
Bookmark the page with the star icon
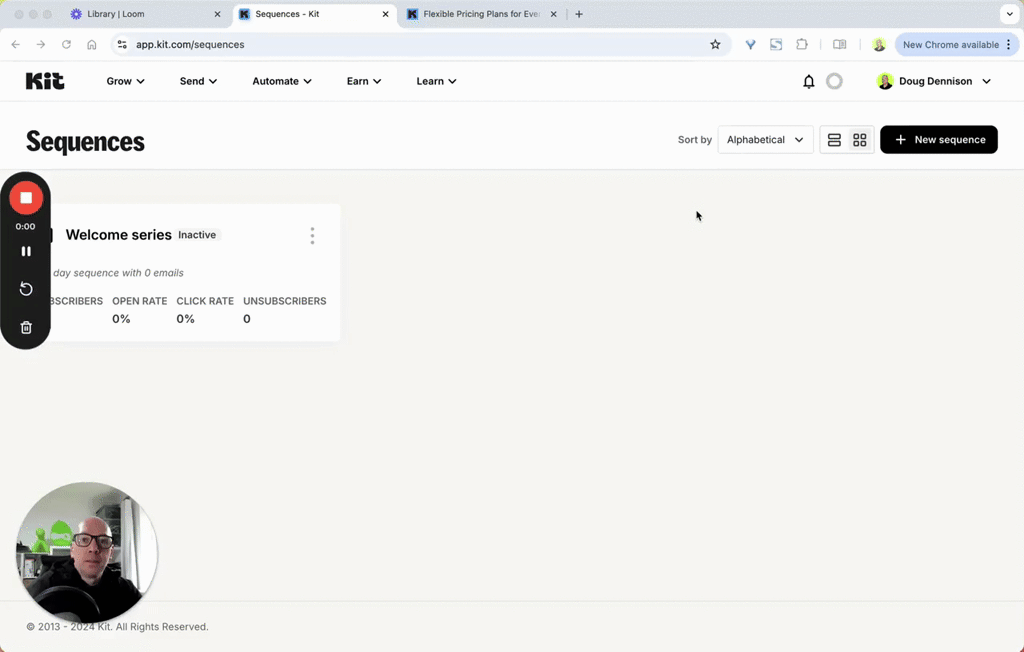(715, 44)
